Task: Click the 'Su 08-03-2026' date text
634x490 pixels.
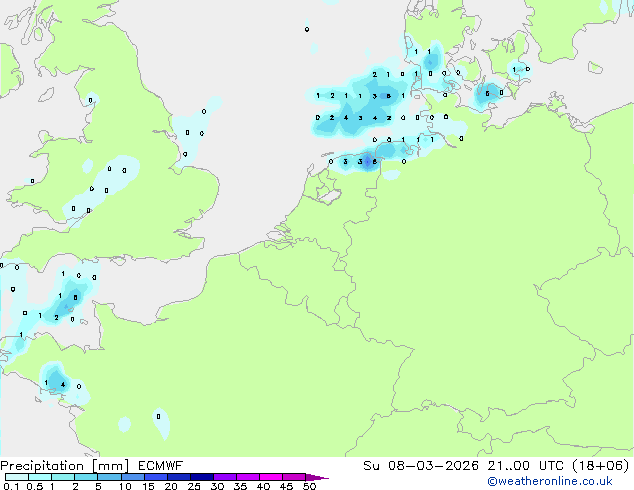Action: (421, 466)
